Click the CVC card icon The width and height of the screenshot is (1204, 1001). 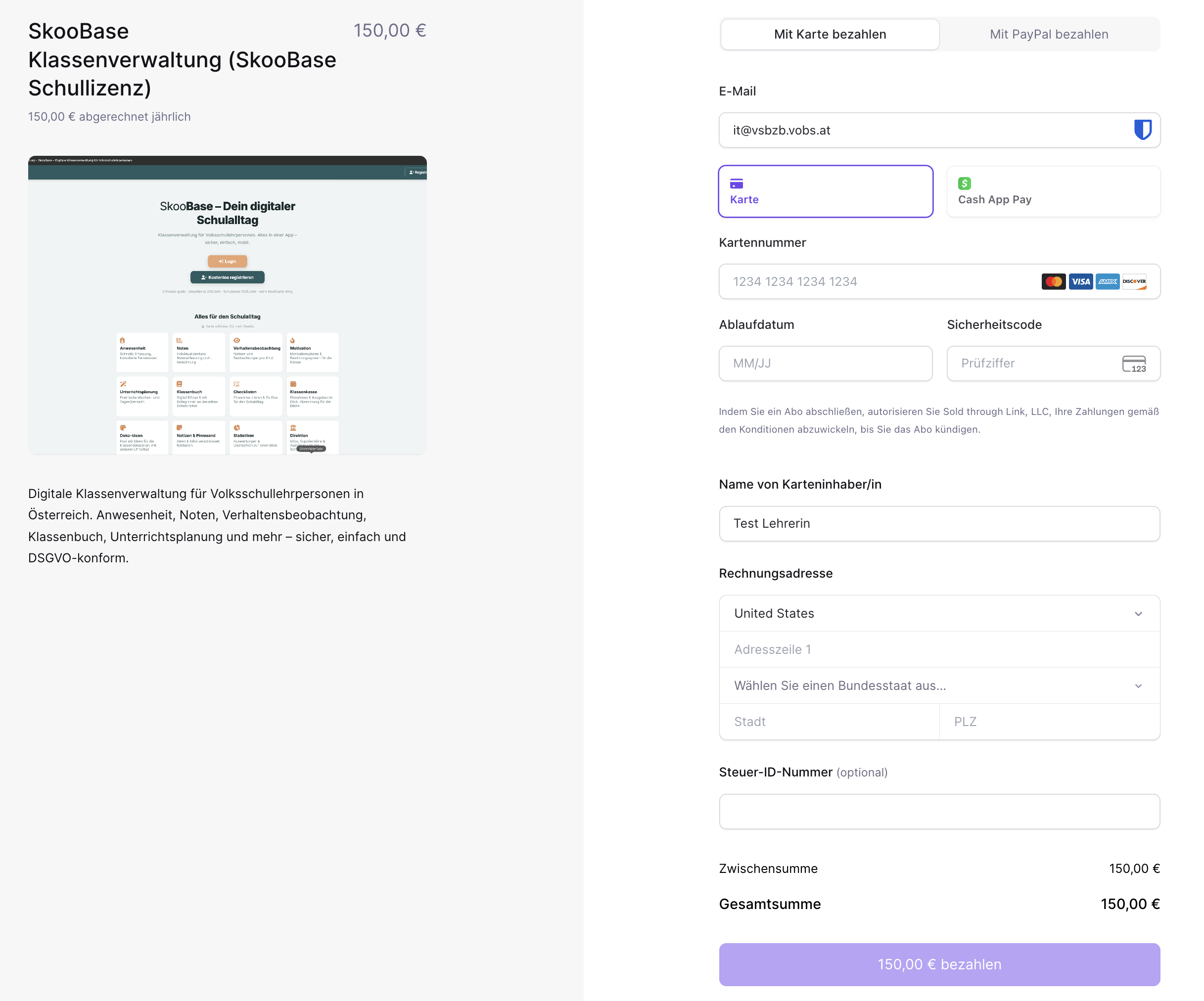point(1133,364)
